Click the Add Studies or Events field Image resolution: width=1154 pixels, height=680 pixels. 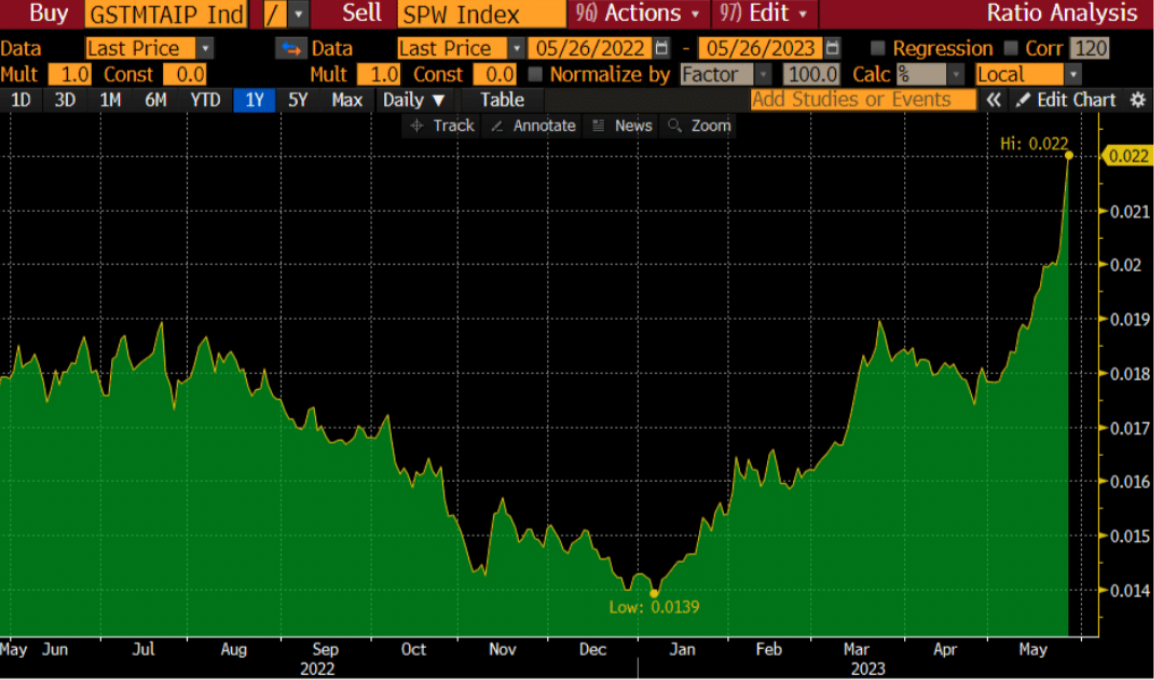tap(863, 100)
